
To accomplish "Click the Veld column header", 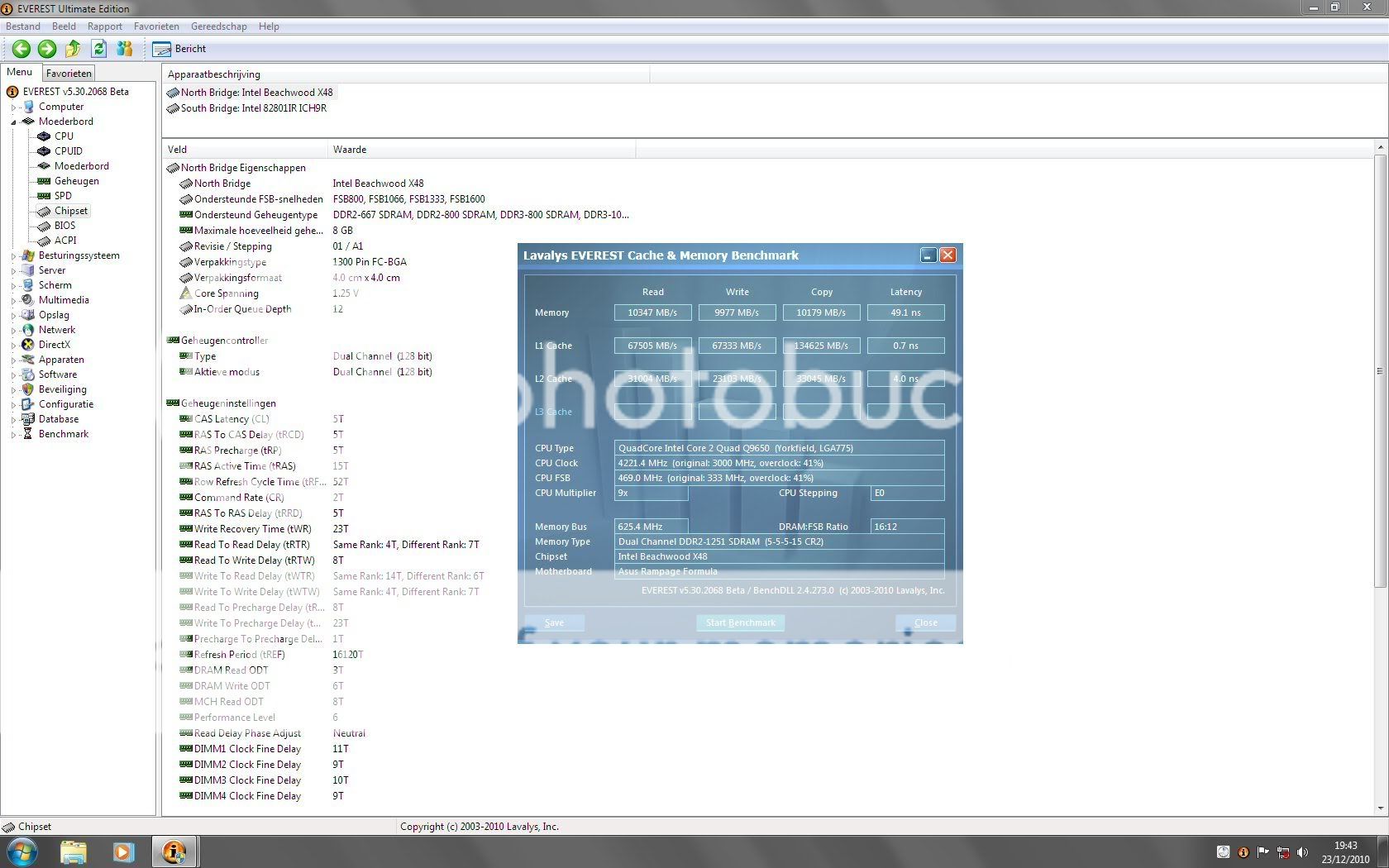I will (246, 150).
